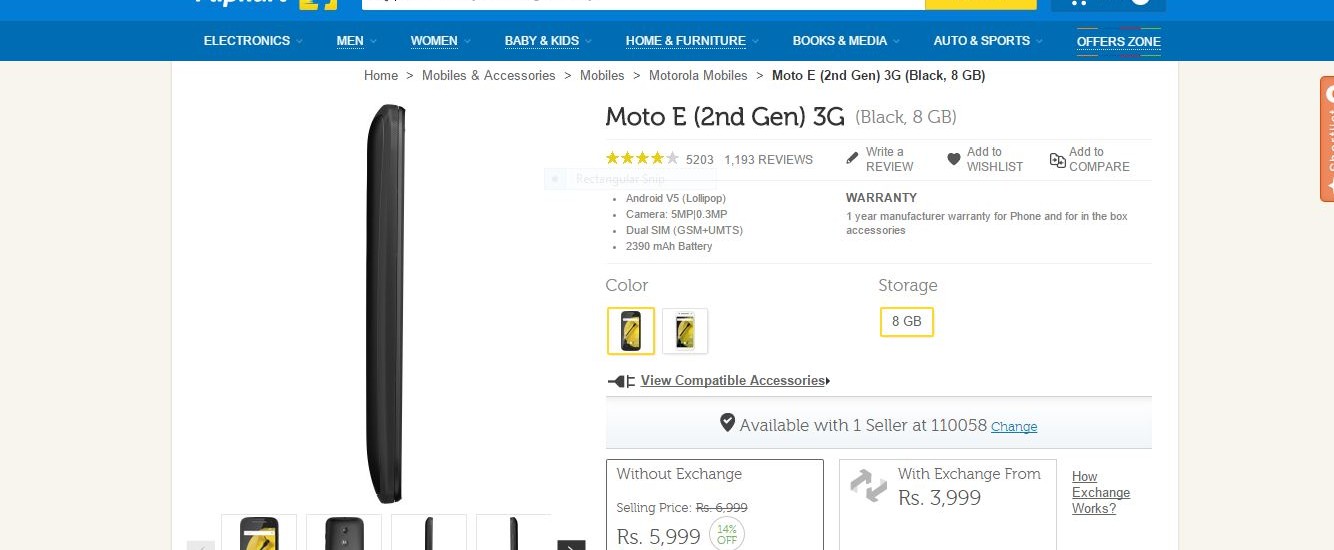Click the shopping cart icon in header
This screenshot has height=550, width=1334.
(x=1079, y=2)
